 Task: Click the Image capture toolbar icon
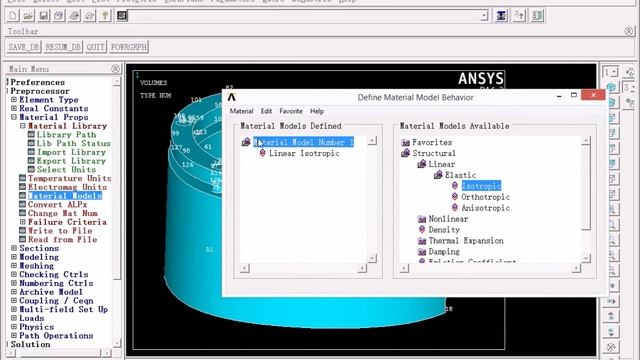74,16
